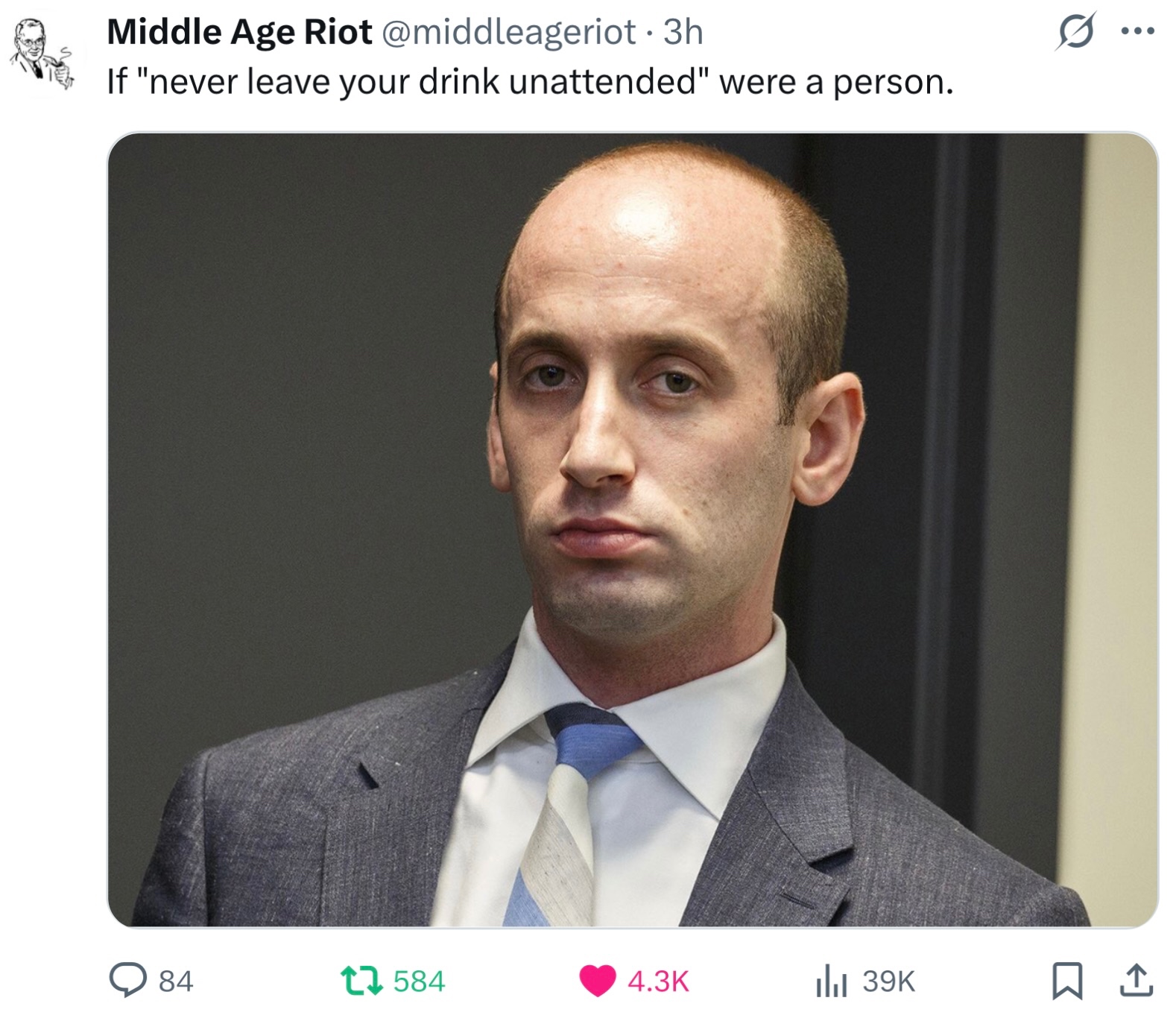Viewport: 1176px width, 1021px height.
Task: Bookmark this post
Action: pos(1066,981)
